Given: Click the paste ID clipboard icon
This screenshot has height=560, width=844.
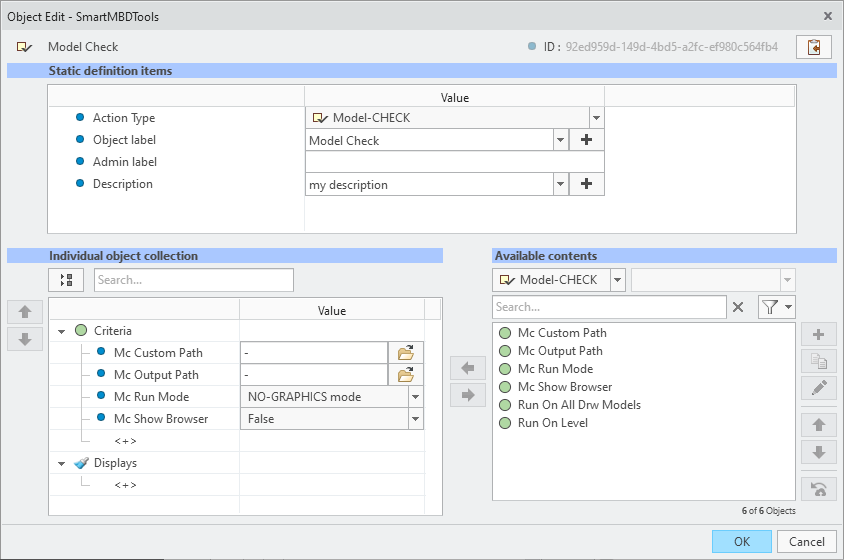Looking at the screenshot, I should pos(814,47).
